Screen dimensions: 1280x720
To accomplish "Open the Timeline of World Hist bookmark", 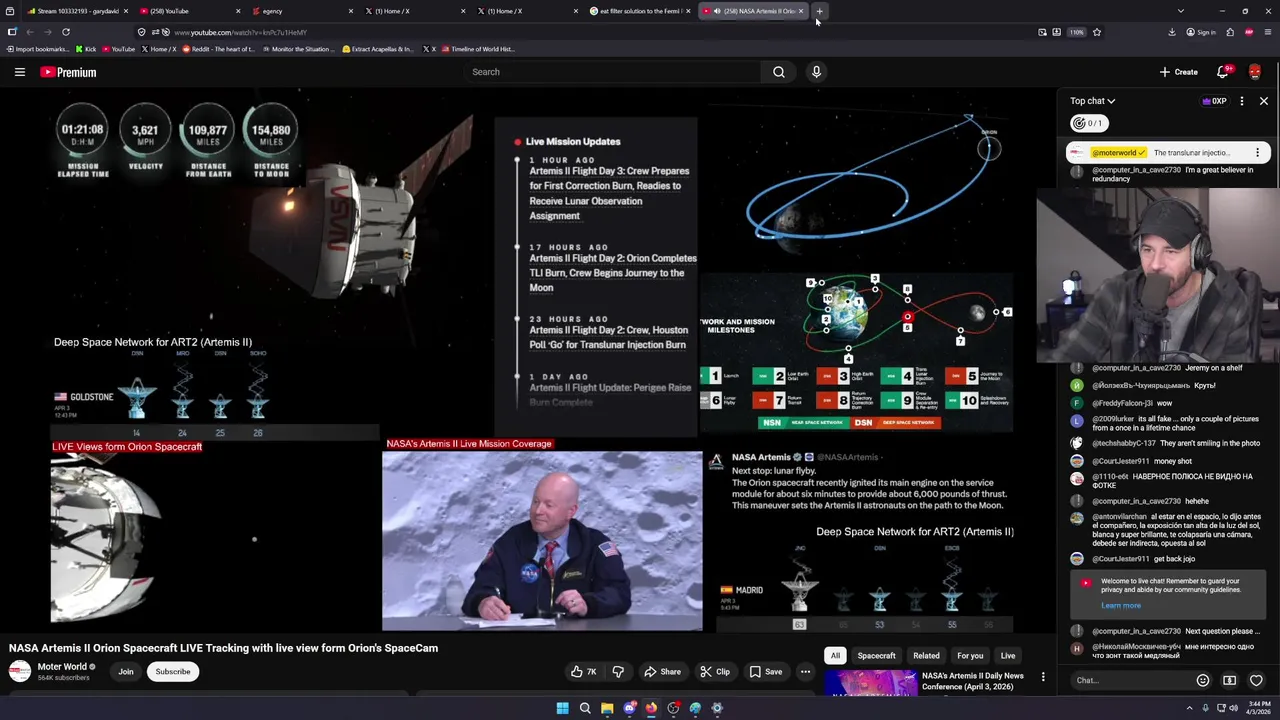I will click(x=477, y=49).
